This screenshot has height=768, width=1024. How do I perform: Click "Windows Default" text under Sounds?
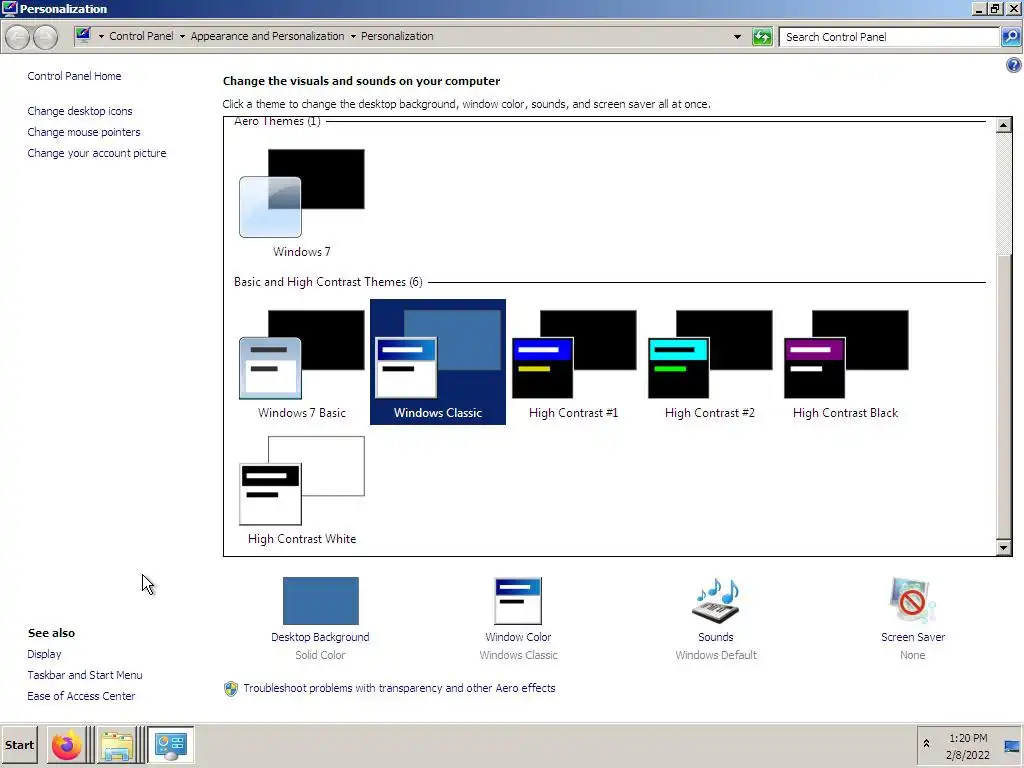pyautogui.click(x=716, y=655)
